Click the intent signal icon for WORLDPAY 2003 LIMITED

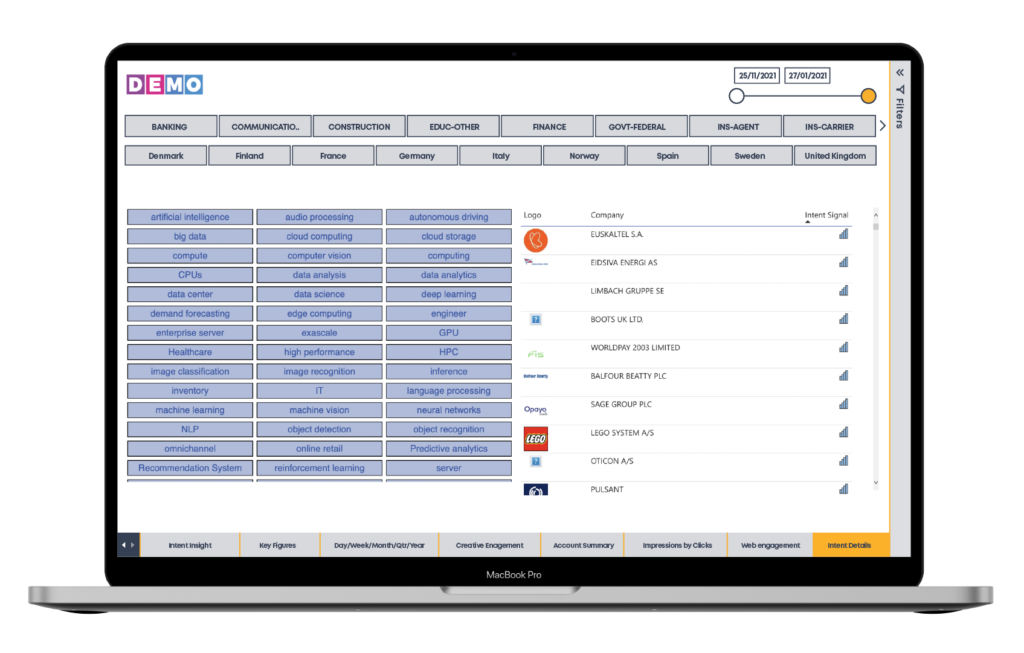843,347
